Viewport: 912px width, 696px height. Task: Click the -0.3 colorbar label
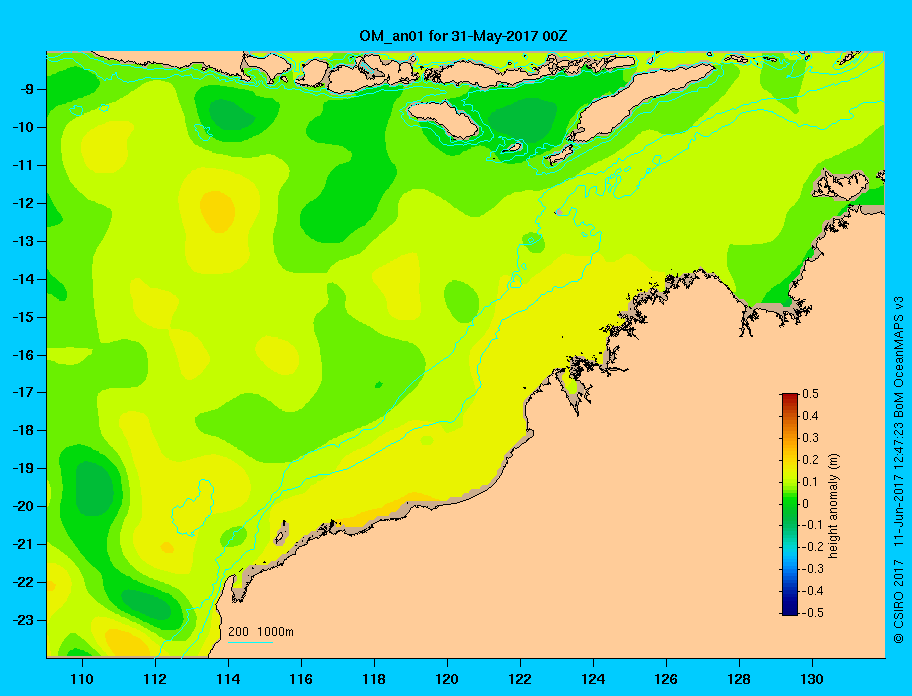point(813,569)
